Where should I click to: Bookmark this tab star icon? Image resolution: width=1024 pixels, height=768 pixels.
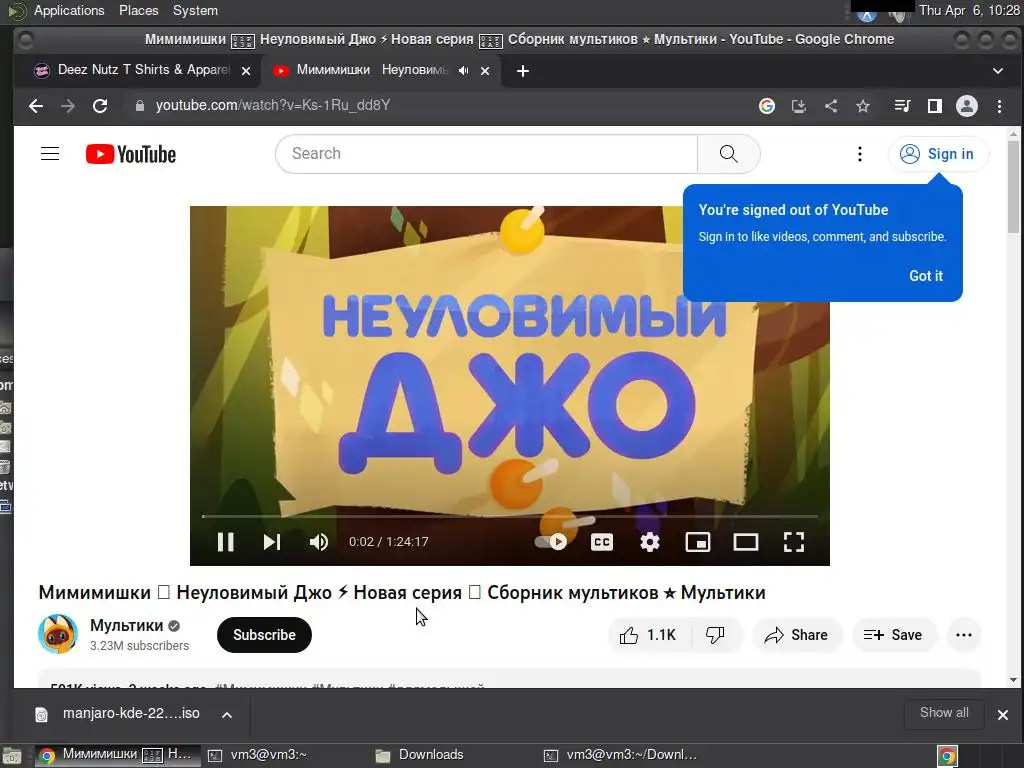(x=863, y=106)
